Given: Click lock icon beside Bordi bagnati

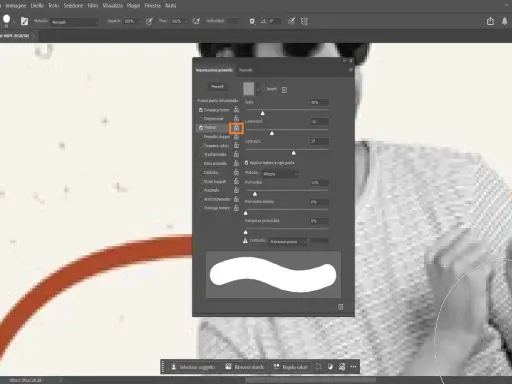Looking at the screenshot, I should [x=236, y=181].
